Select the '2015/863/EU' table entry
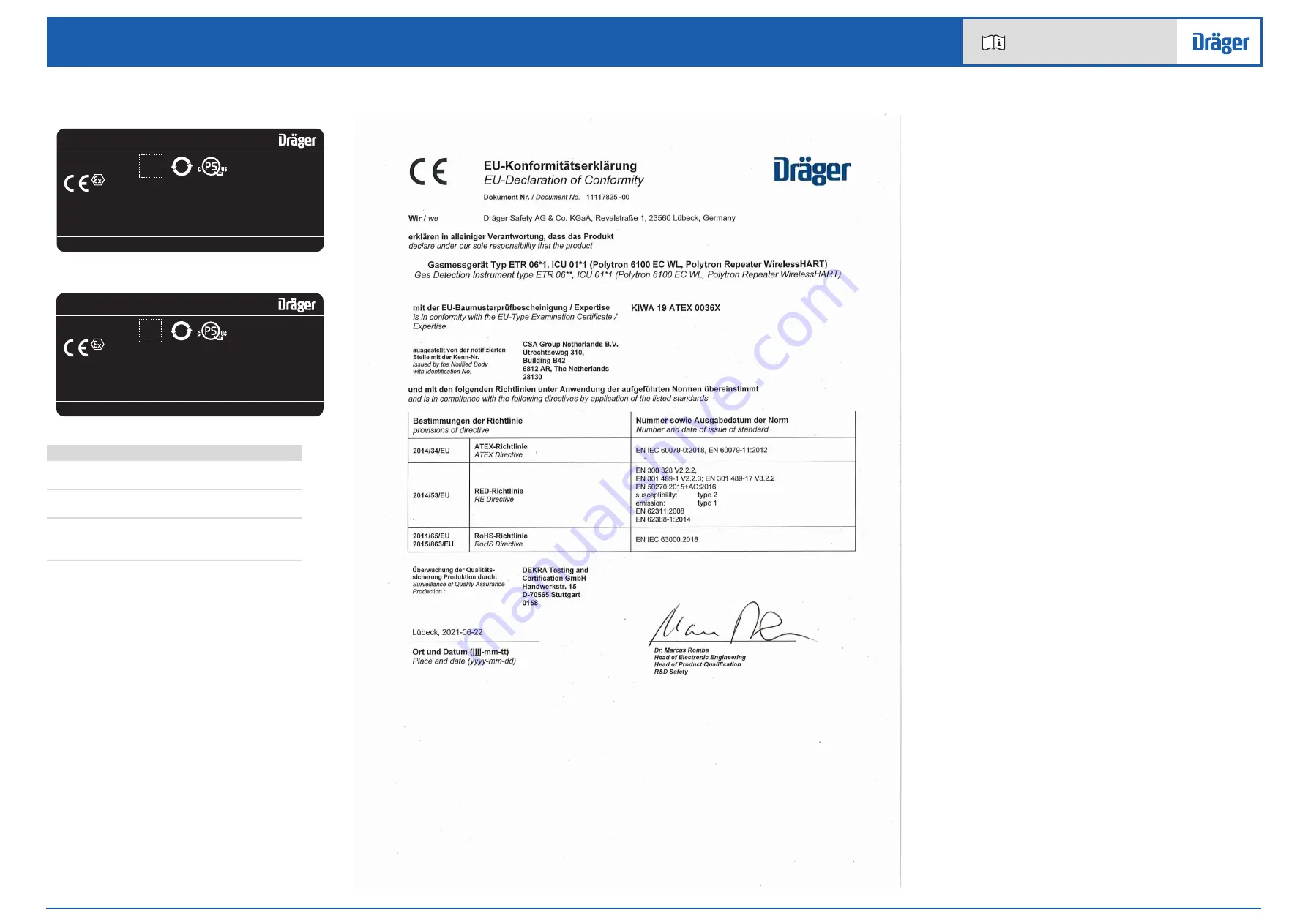The width and height of the screenshot is (1308, 924). tap(433, 544)
